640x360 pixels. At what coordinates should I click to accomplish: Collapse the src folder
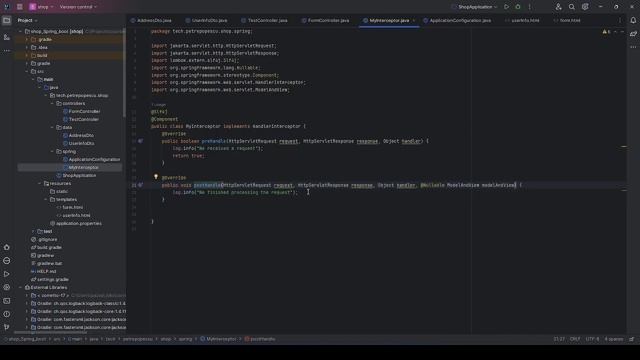(x=27, y=71)
